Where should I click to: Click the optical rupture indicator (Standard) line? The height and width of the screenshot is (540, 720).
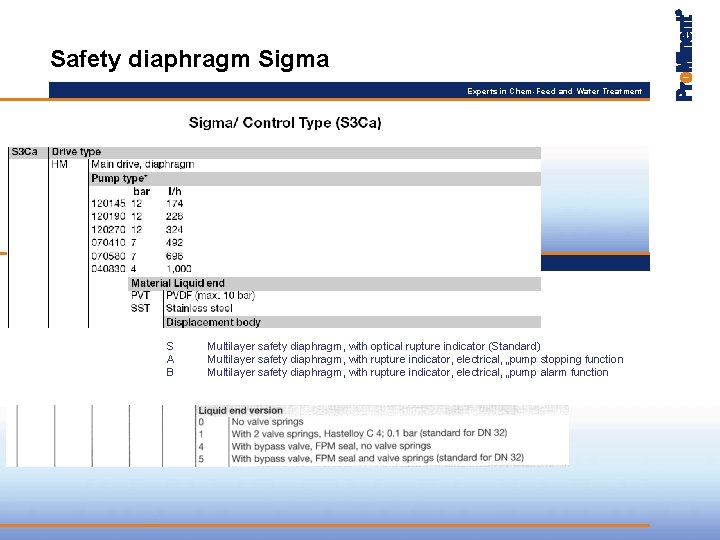tap(374, 346)
